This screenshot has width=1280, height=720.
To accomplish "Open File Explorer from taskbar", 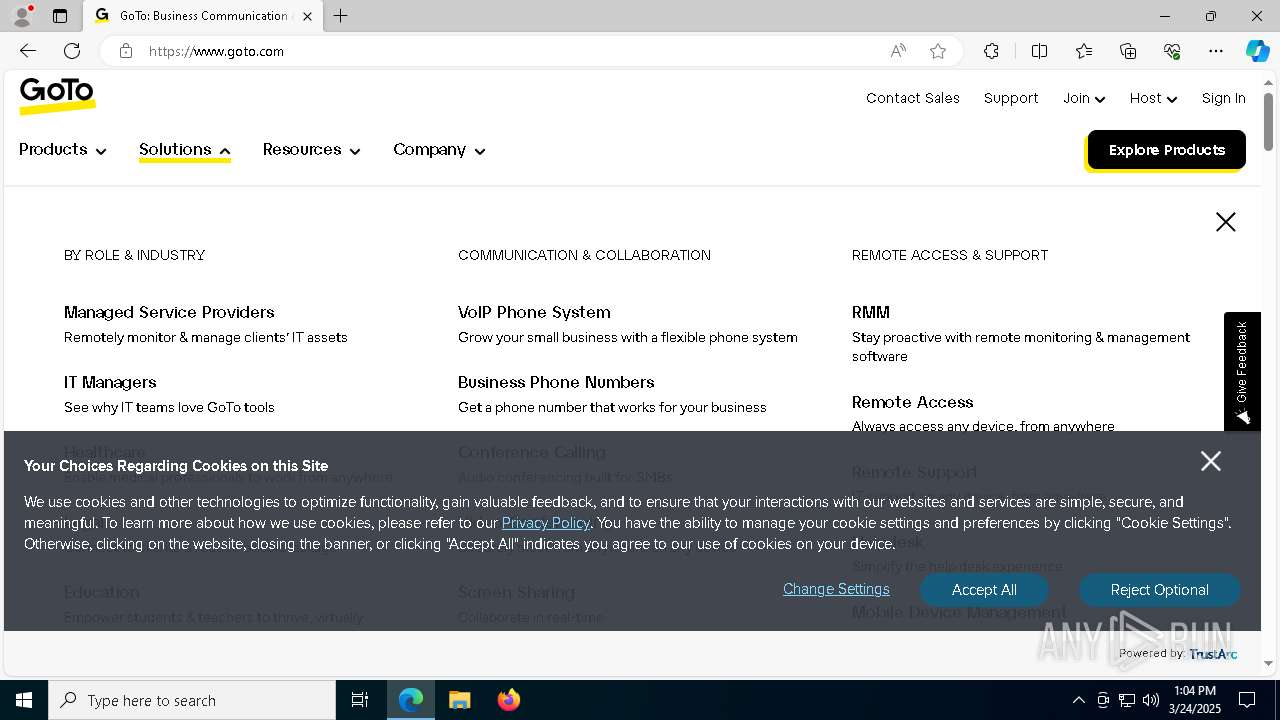I will pos(459,700).
